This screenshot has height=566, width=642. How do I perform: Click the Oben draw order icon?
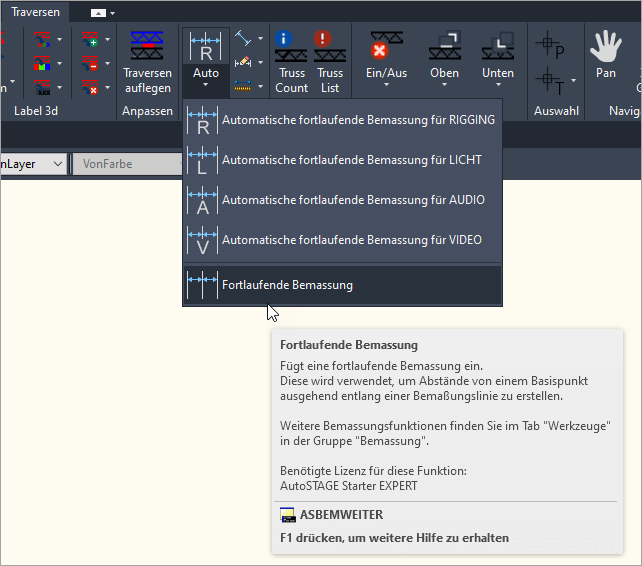445,46
